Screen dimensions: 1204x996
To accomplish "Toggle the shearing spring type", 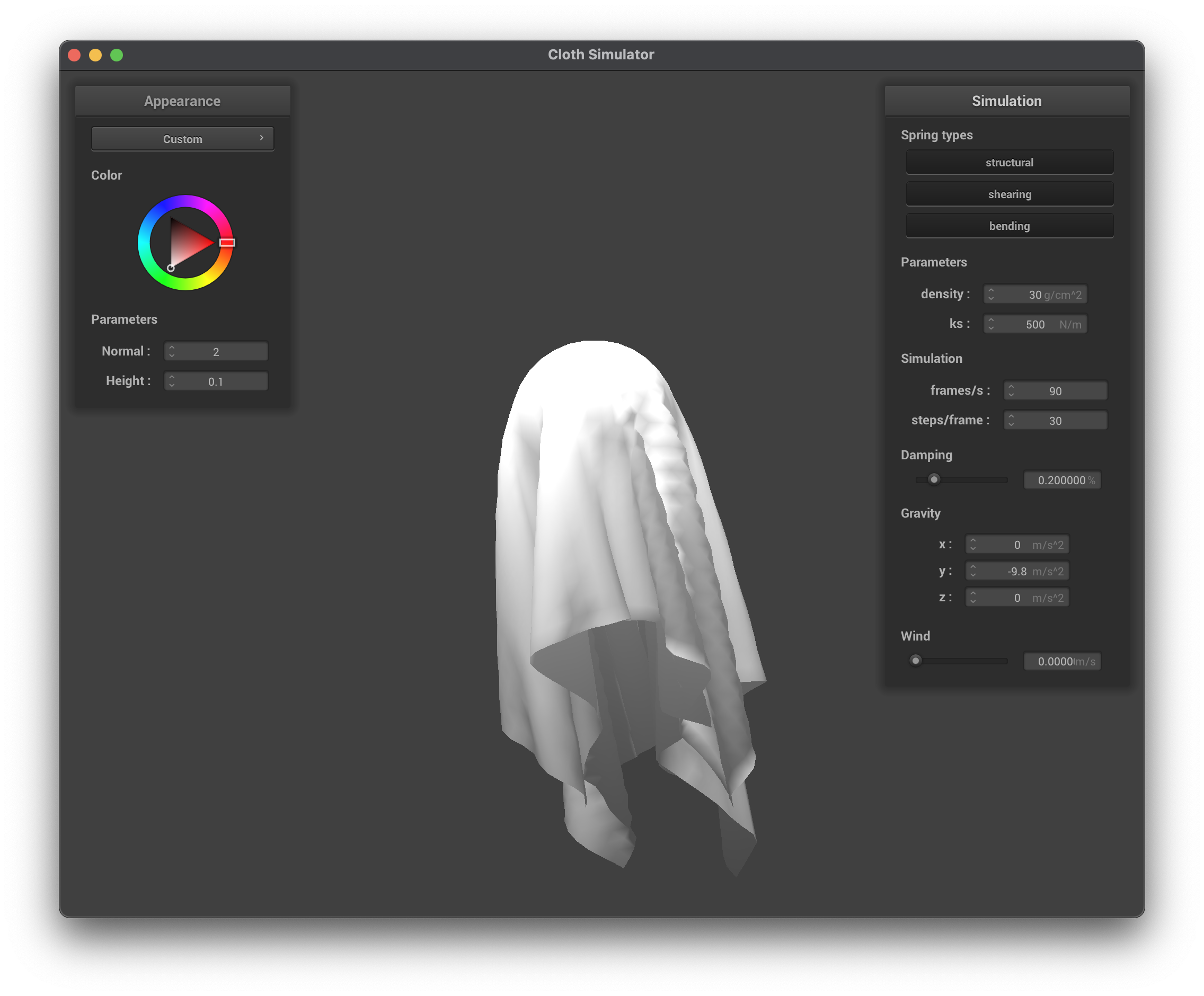I will click(x=1009, y=194).
